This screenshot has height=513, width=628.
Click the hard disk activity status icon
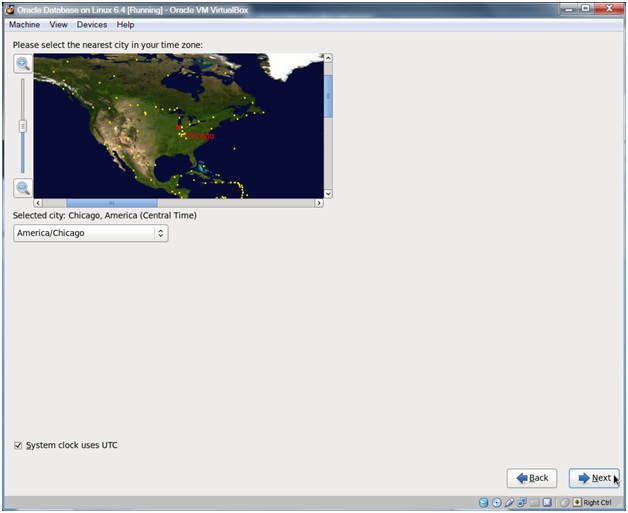click(x=484, y=502)
